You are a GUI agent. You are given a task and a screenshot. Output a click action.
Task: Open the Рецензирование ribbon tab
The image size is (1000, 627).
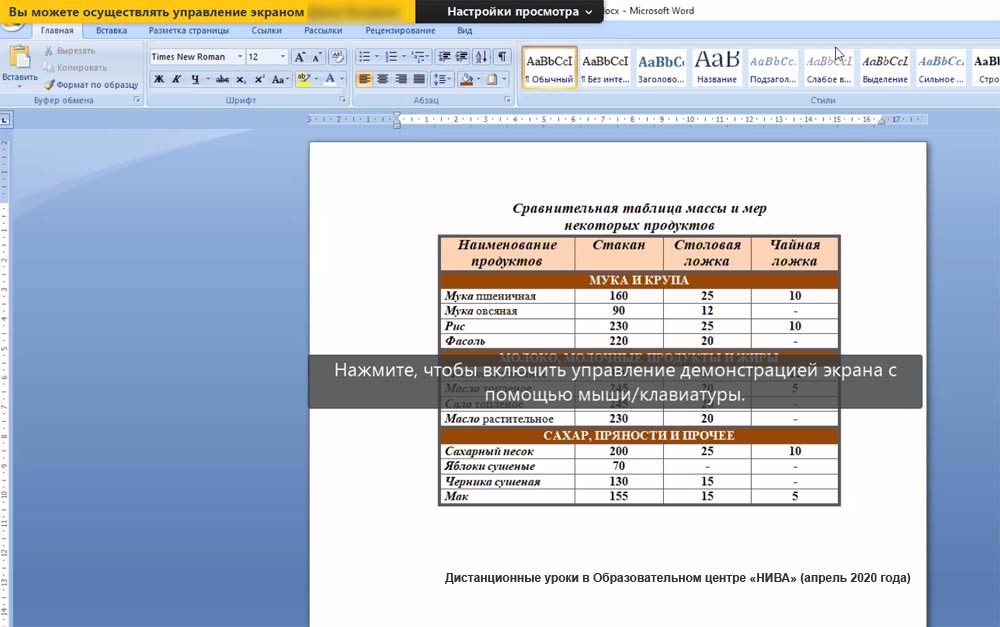[x=401, y=30]
